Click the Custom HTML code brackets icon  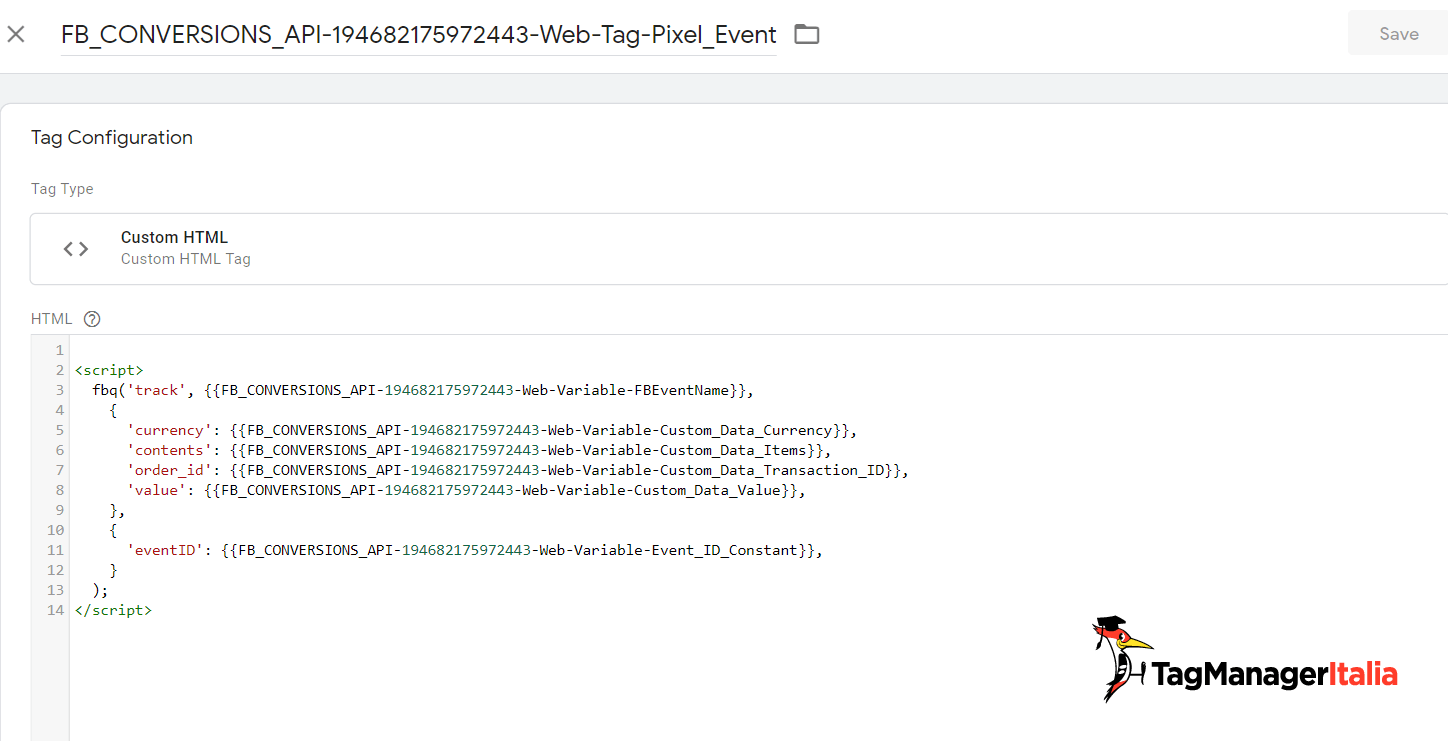[x=76, y=249]
